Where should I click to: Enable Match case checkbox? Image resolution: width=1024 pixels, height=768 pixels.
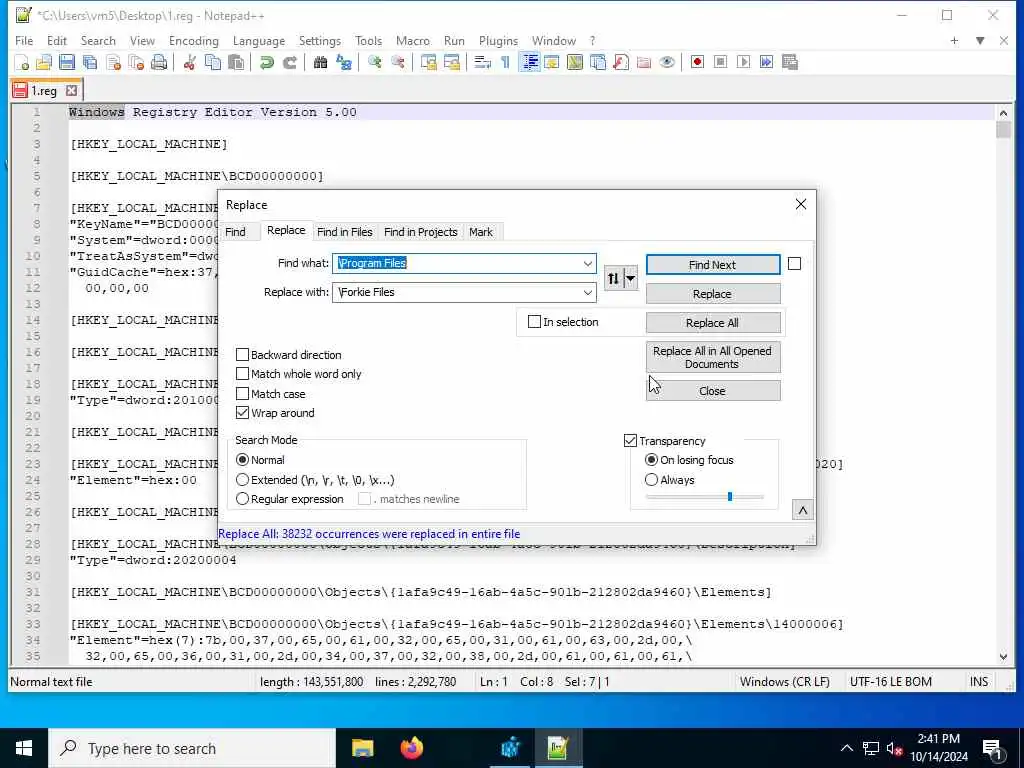click(242, 394)
